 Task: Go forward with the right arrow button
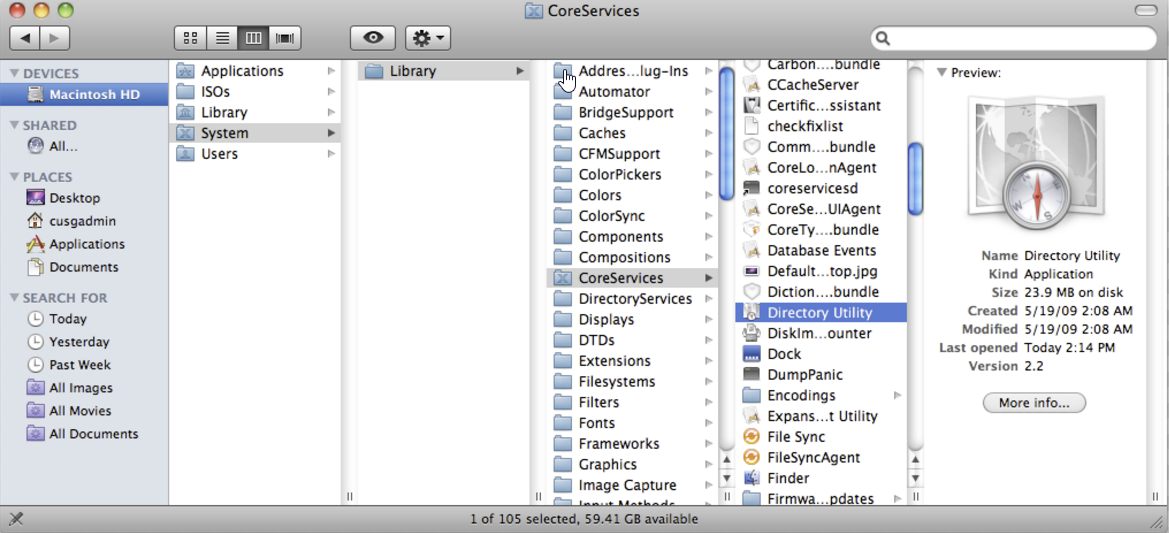(54, 37)
